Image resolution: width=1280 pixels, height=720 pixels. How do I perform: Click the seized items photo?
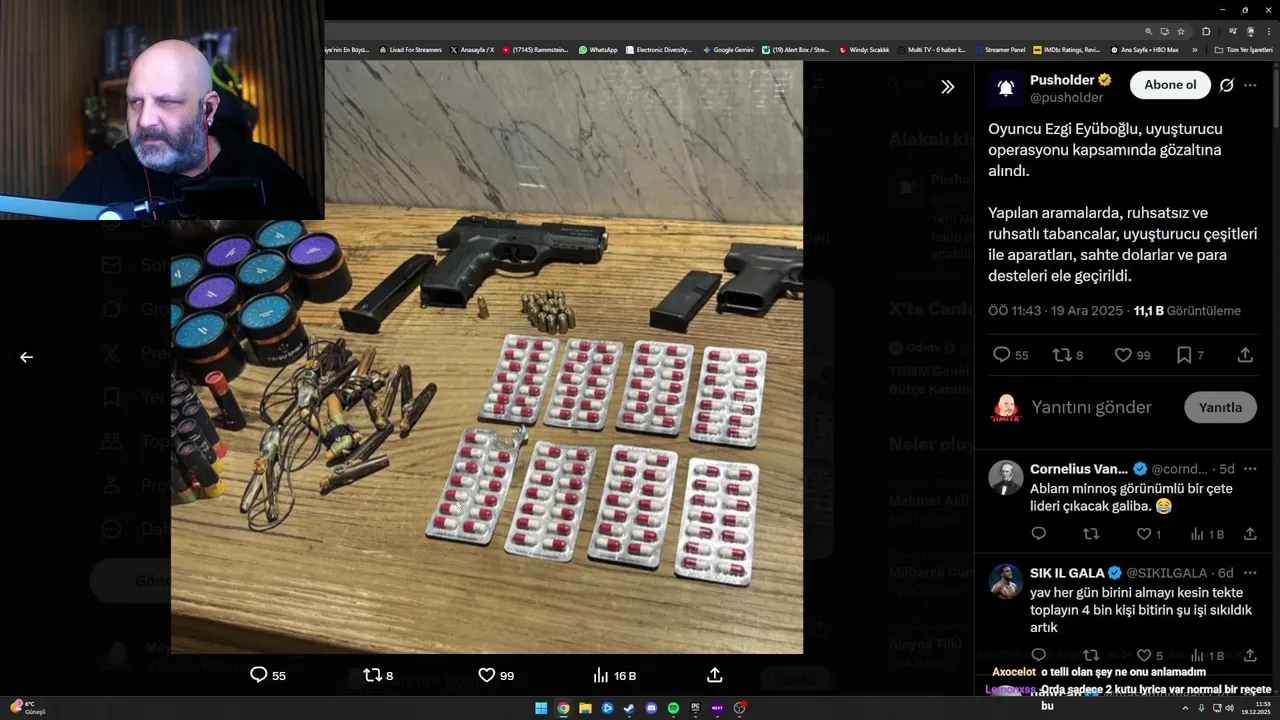[x=487, y=357]
